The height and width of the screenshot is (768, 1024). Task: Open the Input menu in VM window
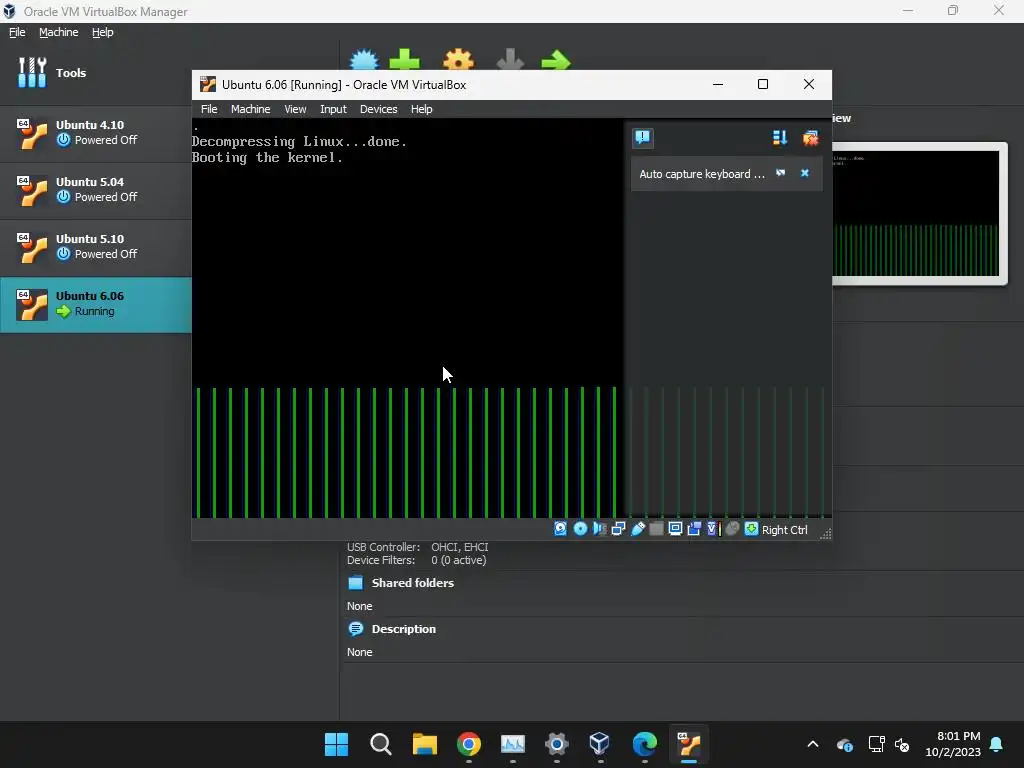[333, 109]
